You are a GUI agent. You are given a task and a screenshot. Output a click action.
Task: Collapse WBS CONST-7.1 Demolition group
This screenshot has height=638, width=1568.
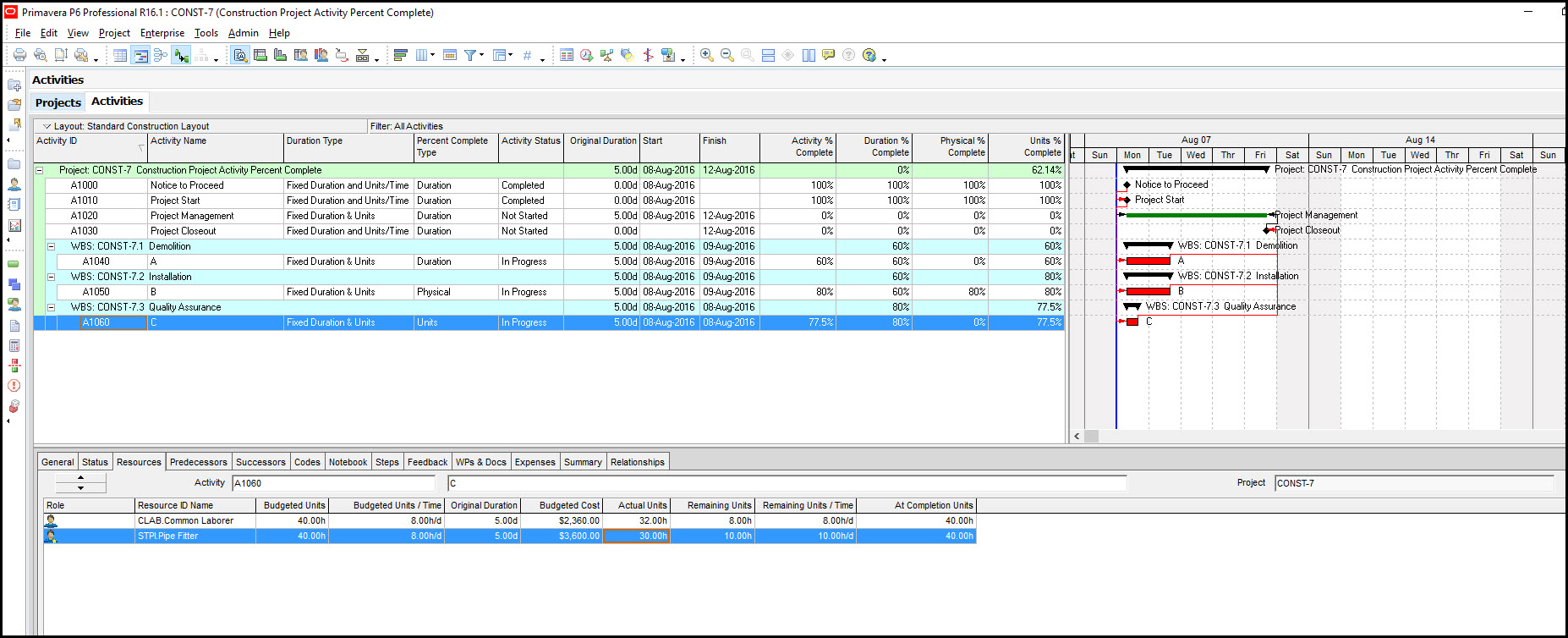coord(51,246)
